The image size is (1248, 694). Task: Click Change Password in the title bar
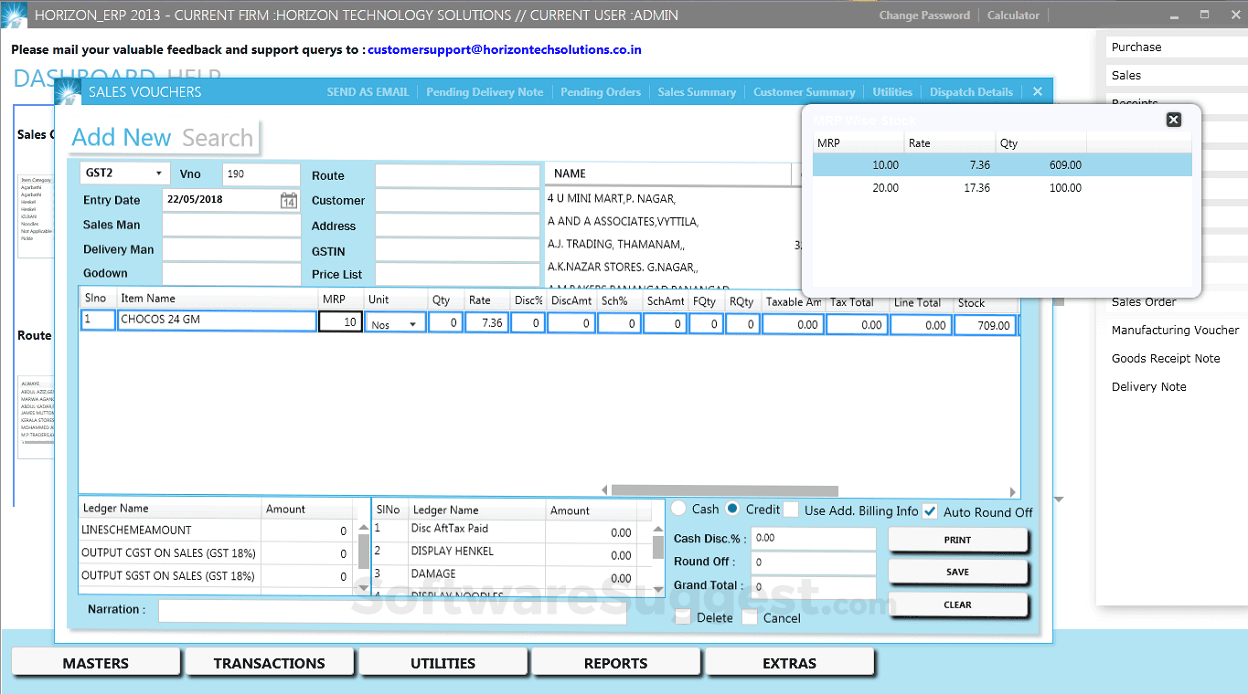pyautogui.click(x=924, y=14)
